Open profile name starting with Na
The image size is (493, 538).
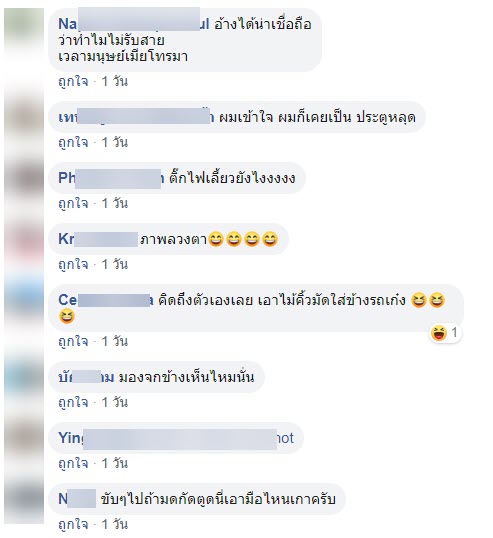[133, 24]
